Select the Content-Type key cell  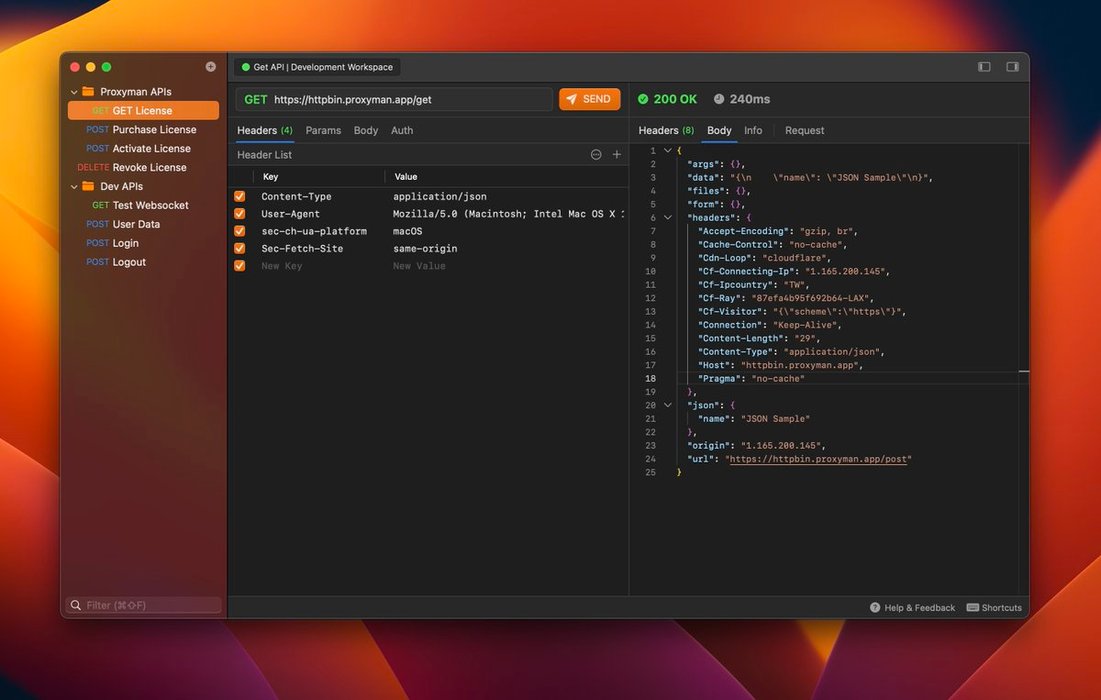(x=296, y=197)
